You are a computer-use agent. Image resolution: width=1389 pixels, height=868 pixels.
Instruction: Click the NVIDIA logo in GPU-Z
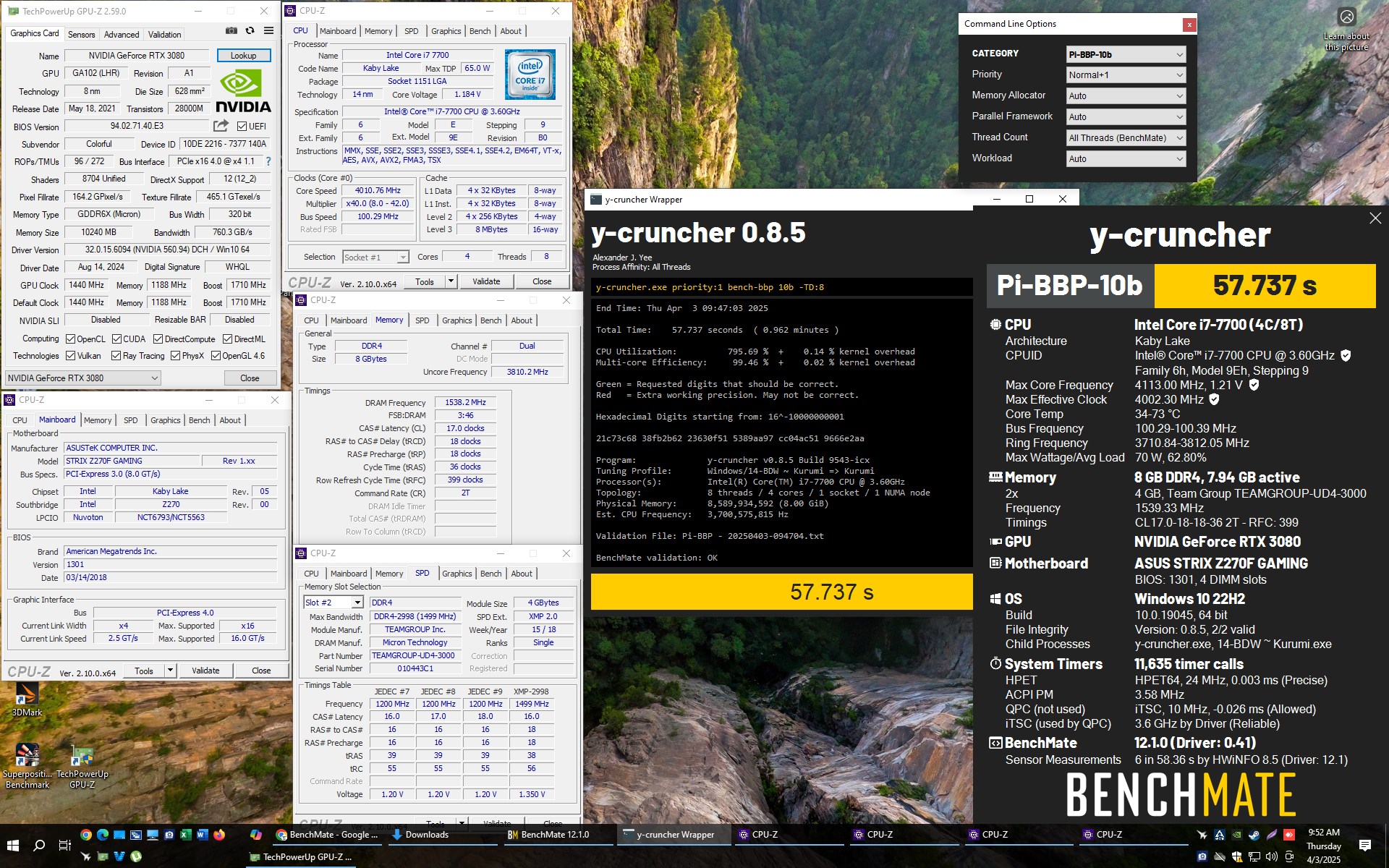(x=243, y=91)
